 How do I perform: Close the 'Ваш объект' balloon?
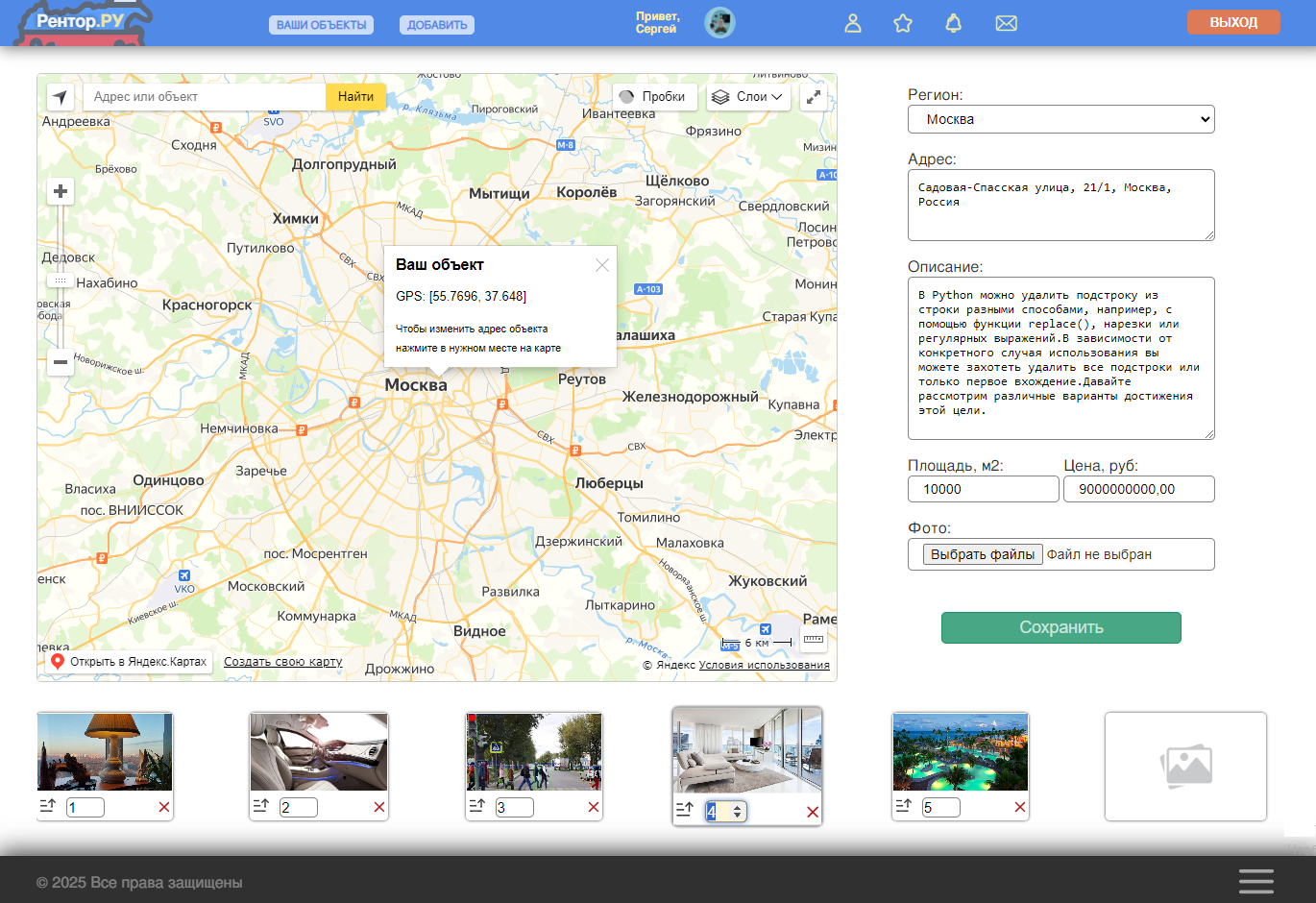pyautogui.click(x=602, y=265)
